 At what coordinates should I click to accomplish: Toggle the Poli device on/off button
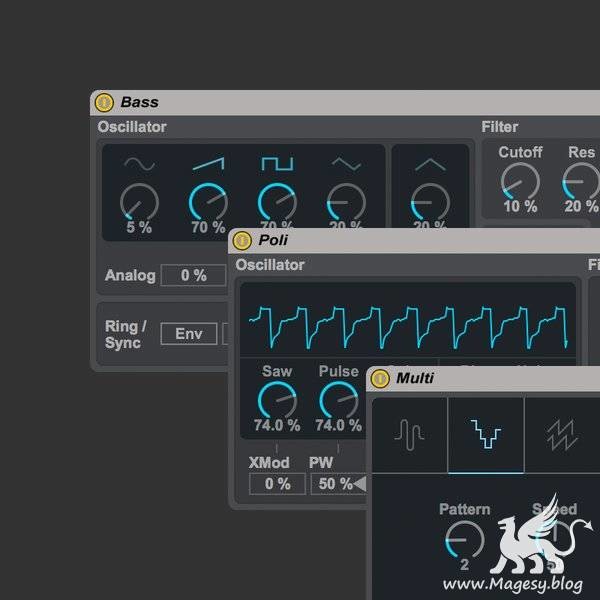tap(242, 240)
